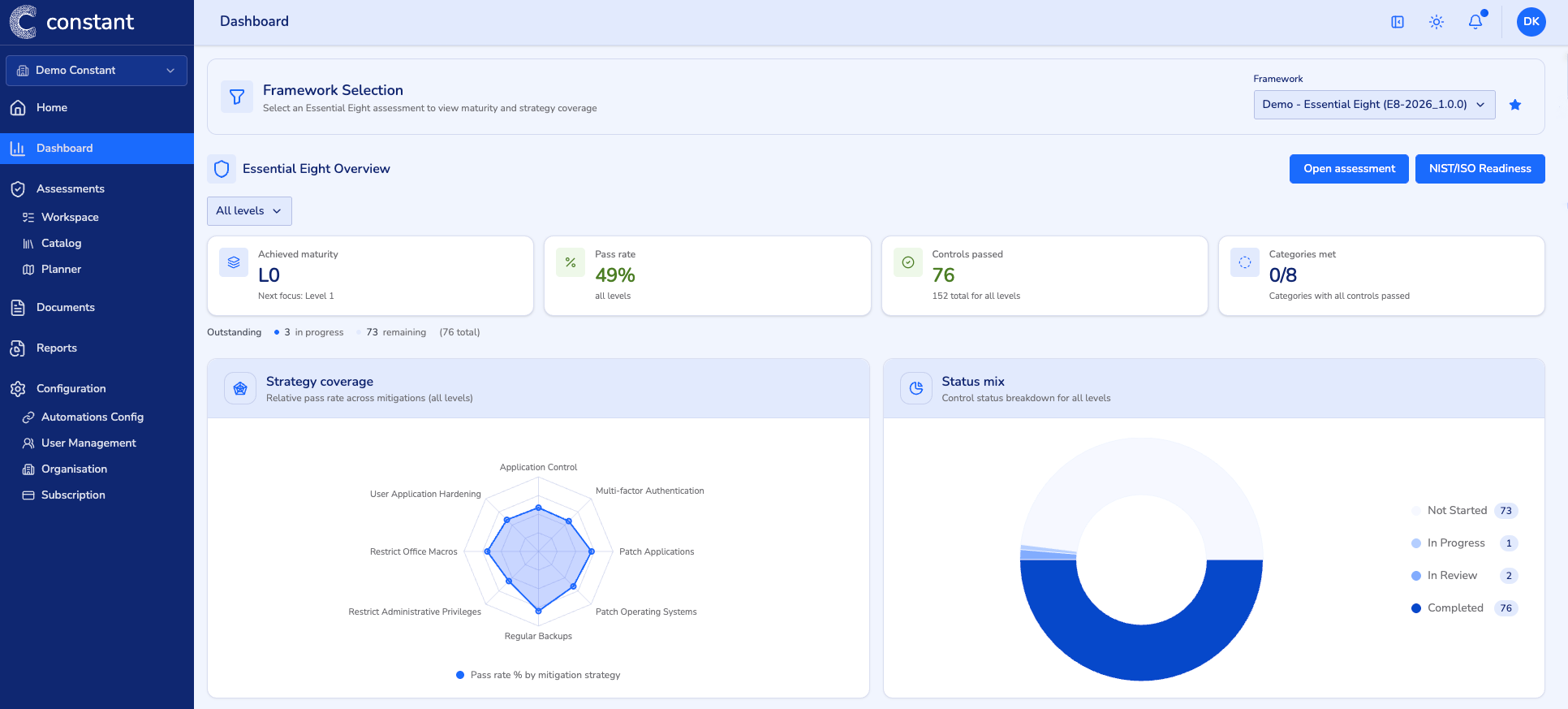Open User Management link

click(x=88, y=443)
